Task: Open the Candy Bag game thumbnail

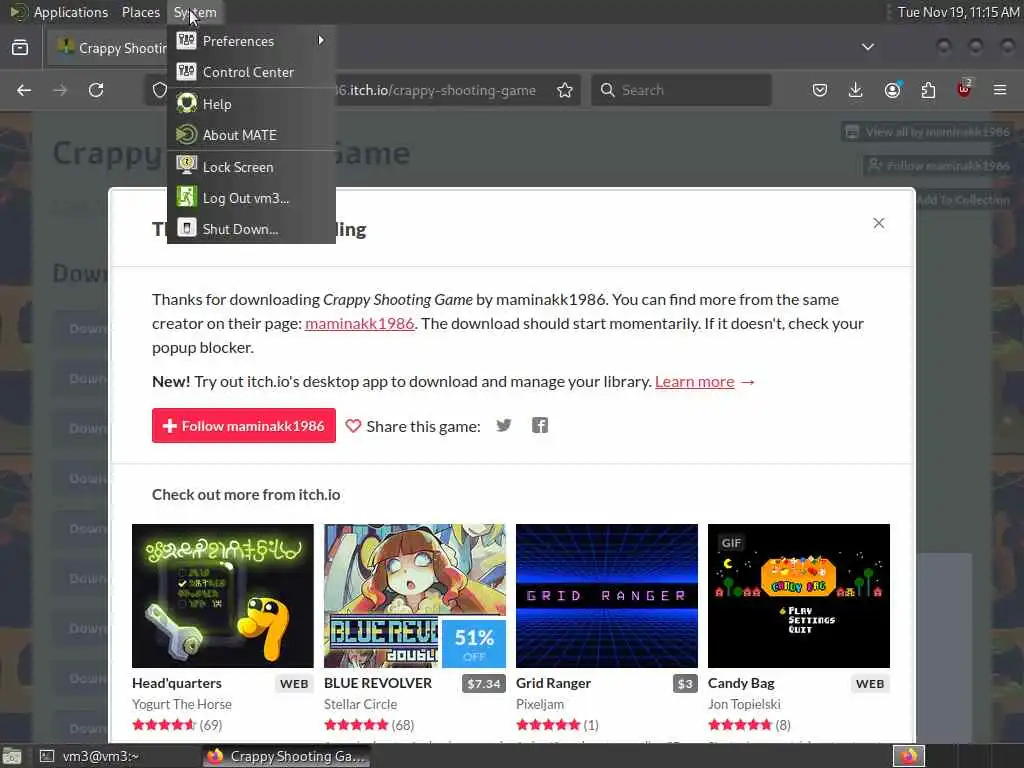Action: [x=799, y=596]
